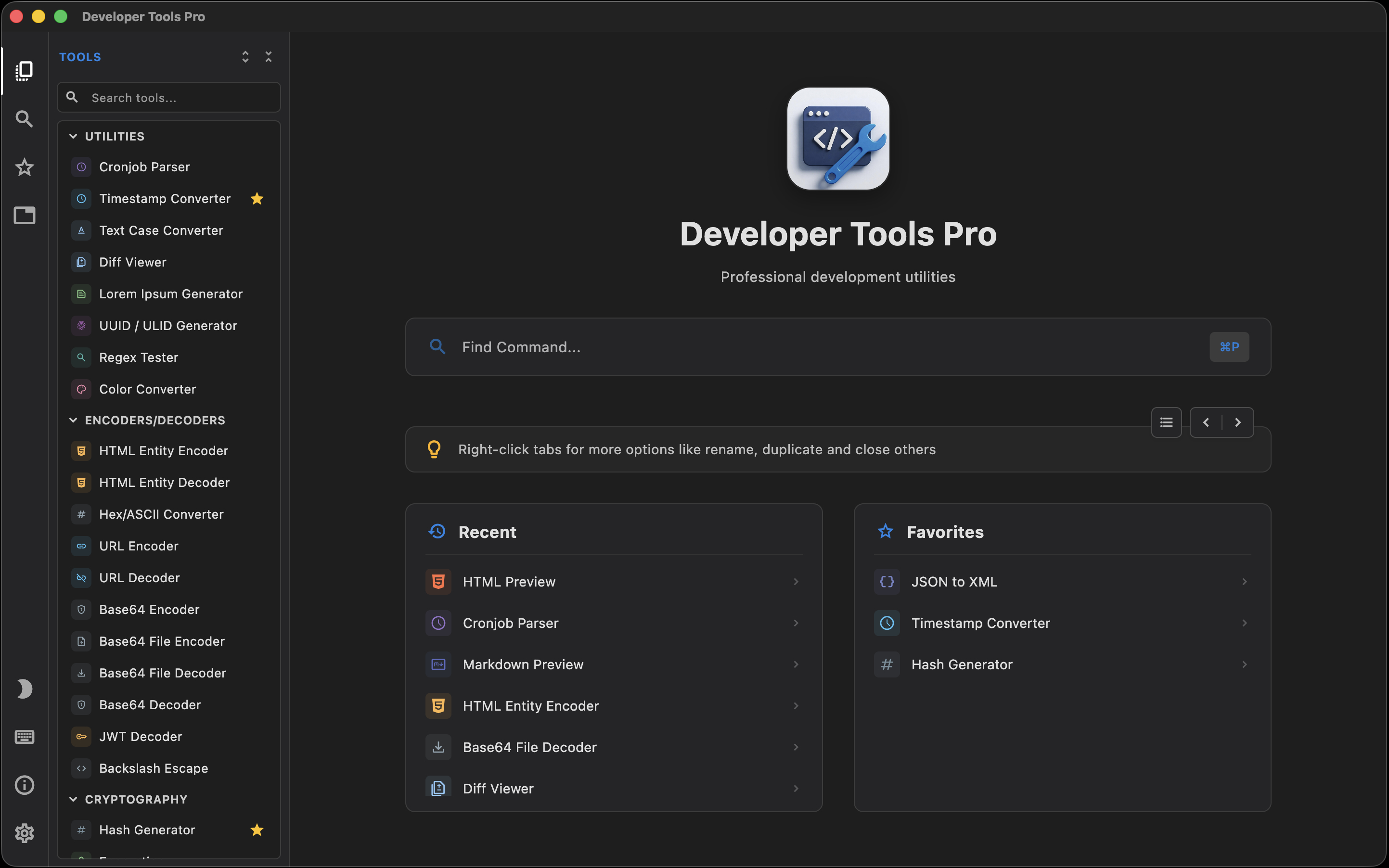The width and height of the screenshot is (1389, 868).
Task: Show previous tip arrow
Action: (x=1206, y=422)
